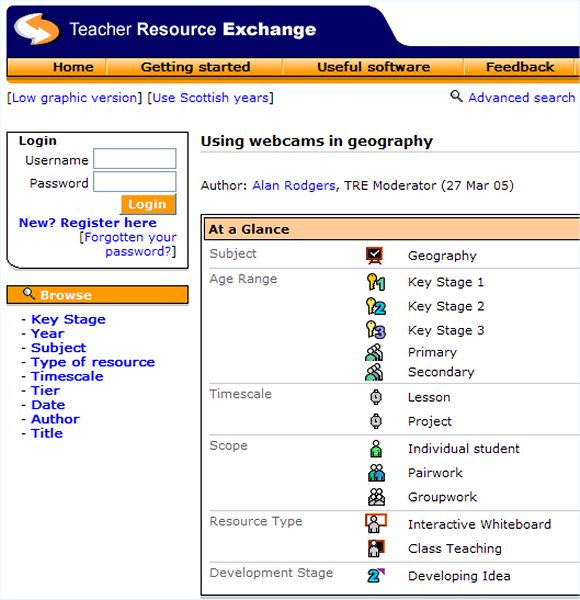The height and width of the screenshot is (600, 580).
Task: Open the Useful software menu item
Action: [x=373, y=67]
